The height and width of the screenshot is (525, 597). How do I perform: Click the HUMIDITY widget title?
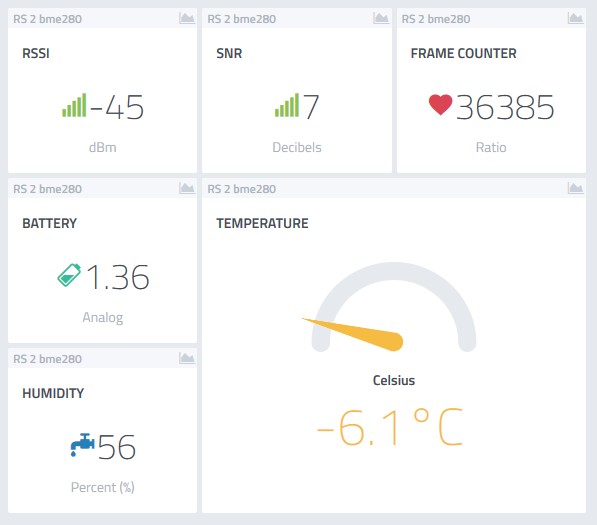click(x=53, y=393)
